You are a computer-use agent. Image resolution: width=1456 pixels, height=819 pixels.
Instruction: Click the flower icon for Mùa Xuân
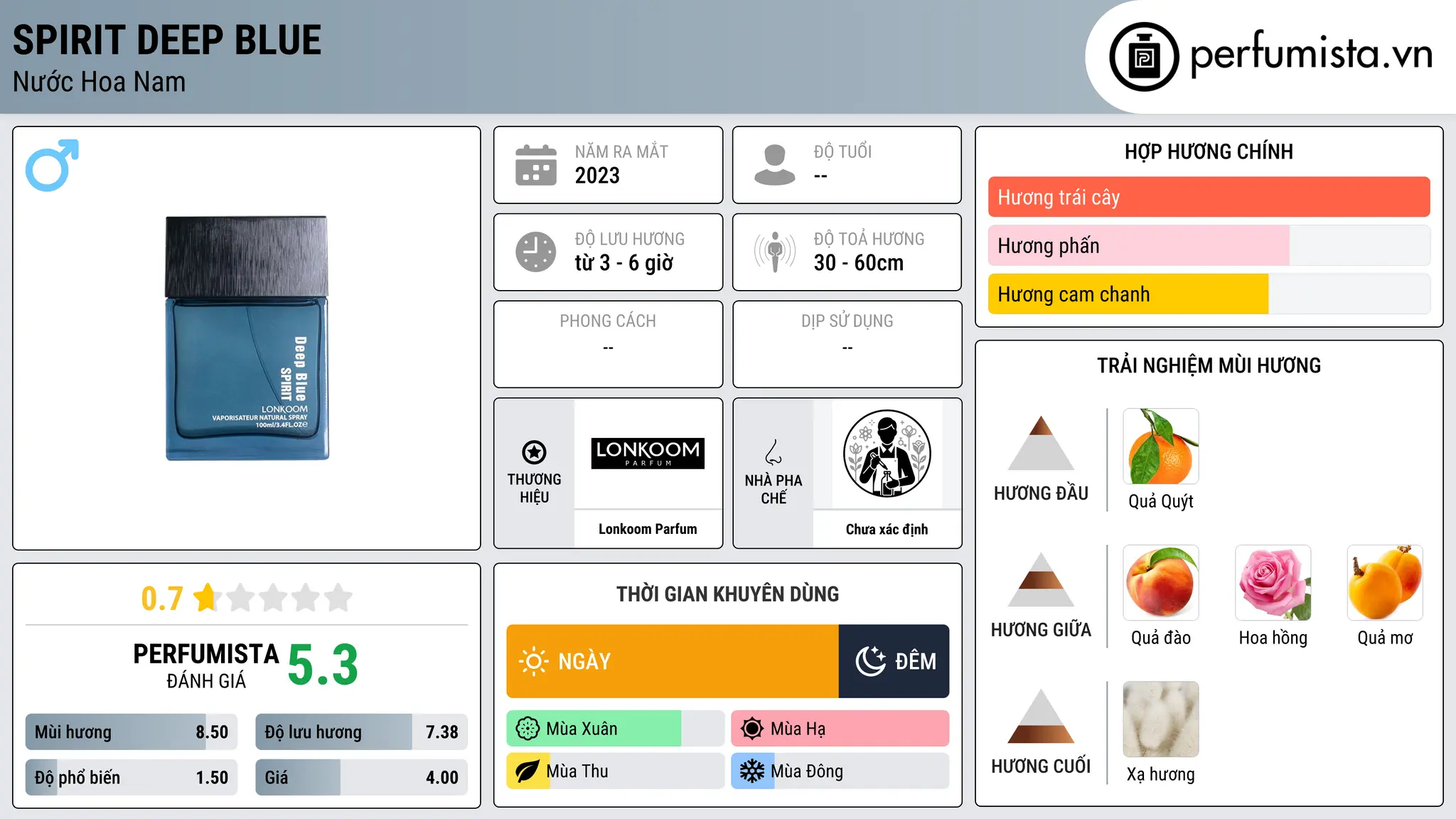coord(528,729)
